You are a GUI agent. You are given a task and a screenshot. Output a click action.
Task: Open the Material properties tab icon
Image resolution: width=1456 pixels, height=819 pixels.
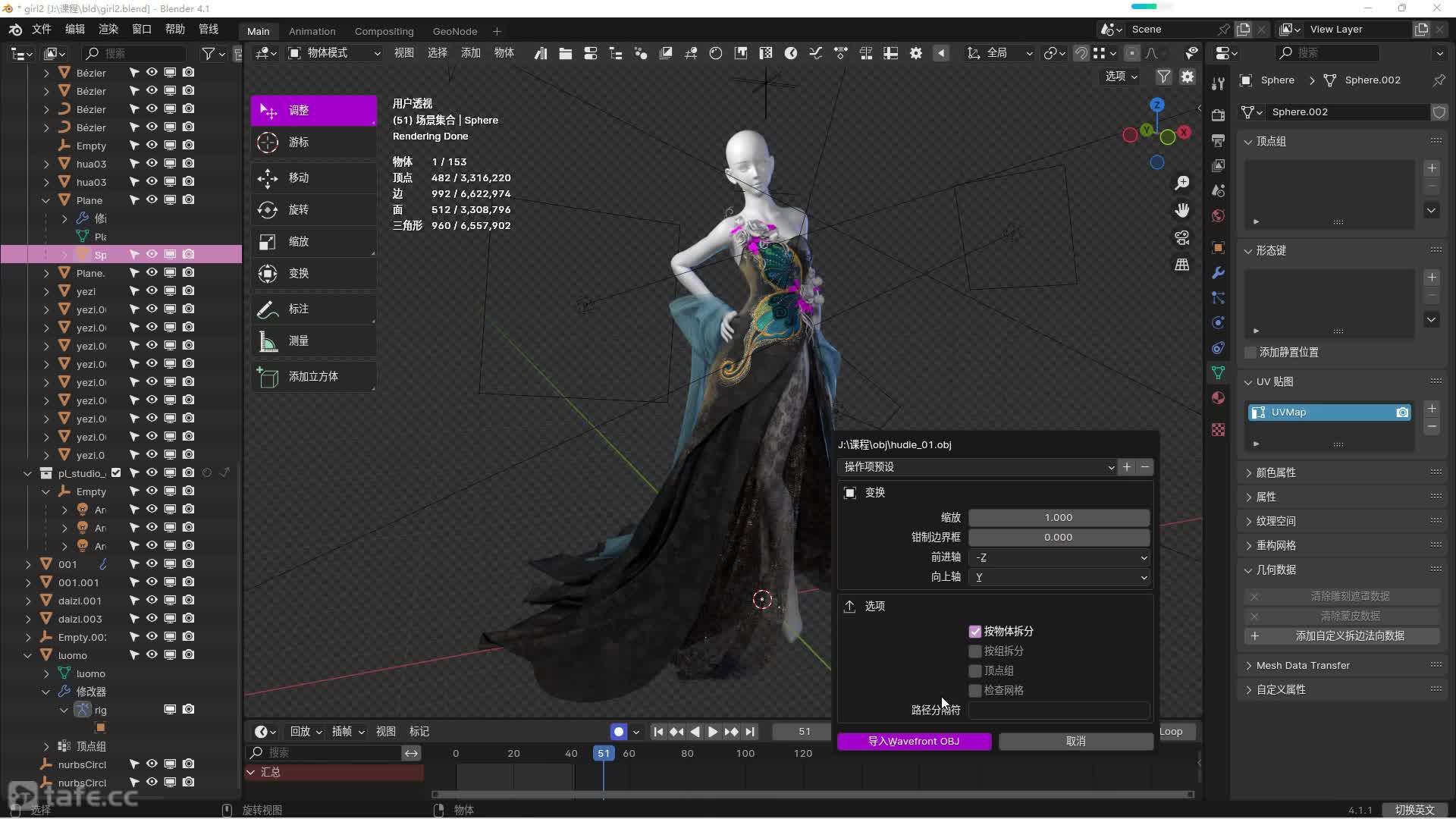click(x=1218, y=398)
